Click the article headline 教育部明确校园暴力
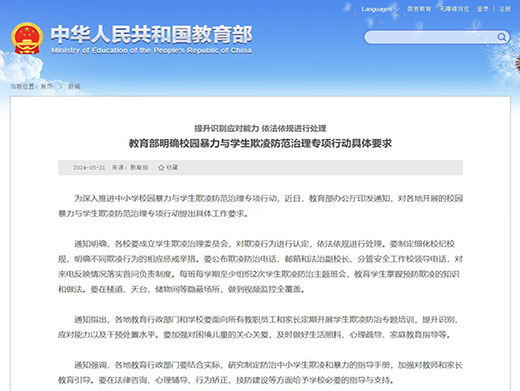Viewport: 520px width, 391px height. click(260, 143)
